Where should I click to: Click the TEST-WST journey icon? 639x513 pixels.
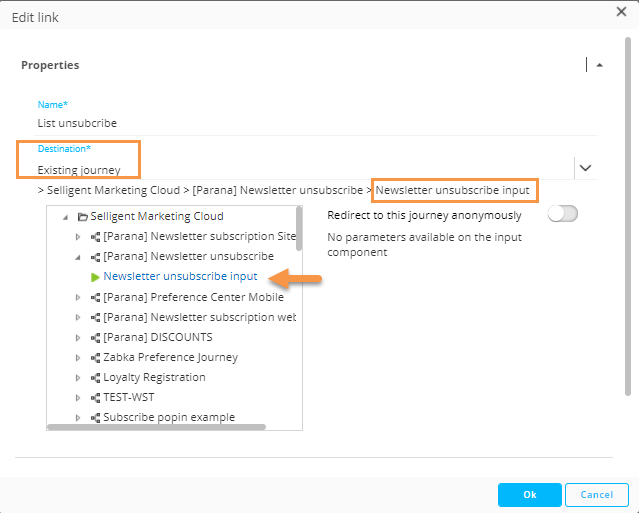96,397
